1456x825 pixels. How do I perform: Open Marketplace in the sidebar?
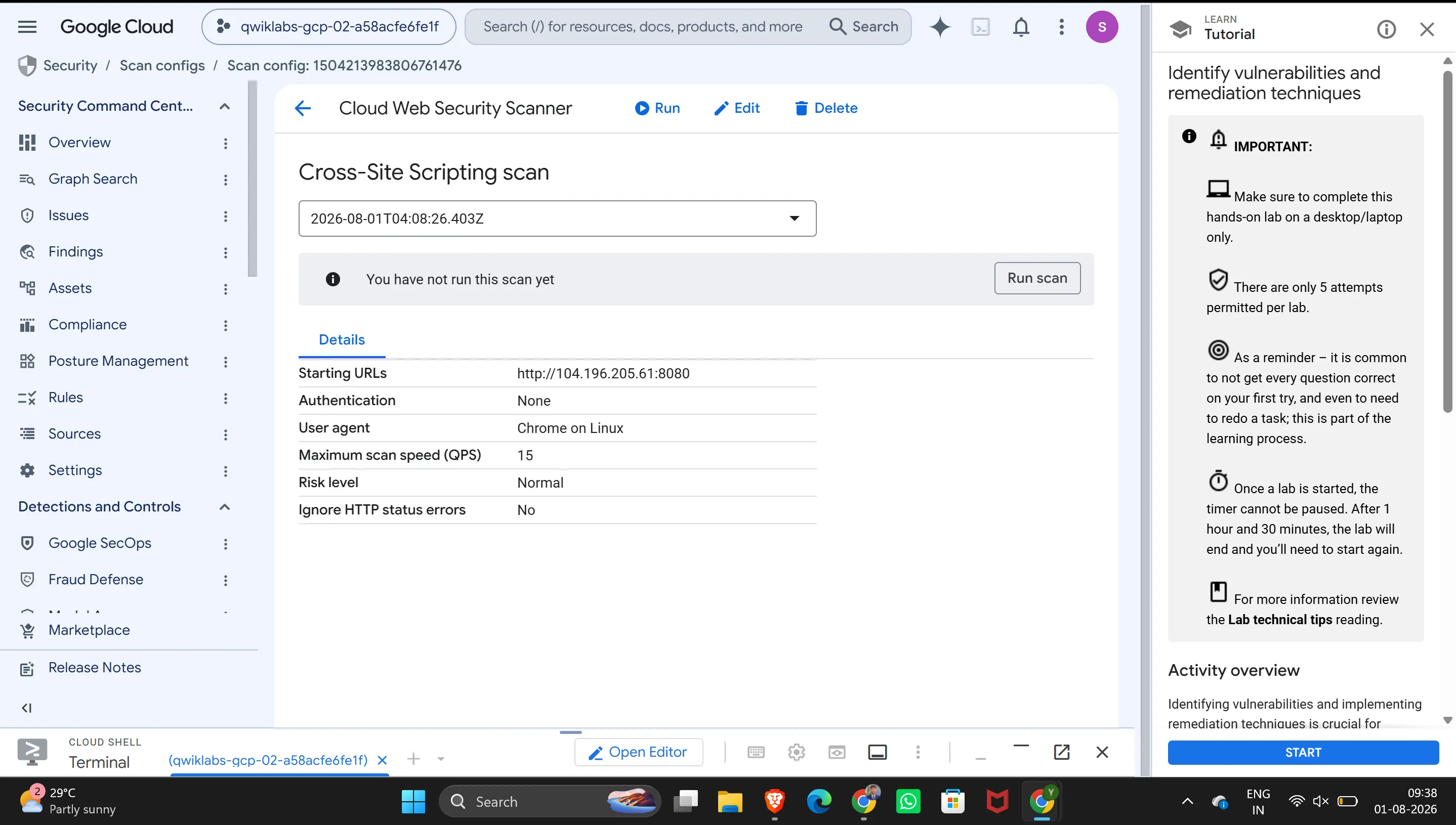tap(89, 630)
